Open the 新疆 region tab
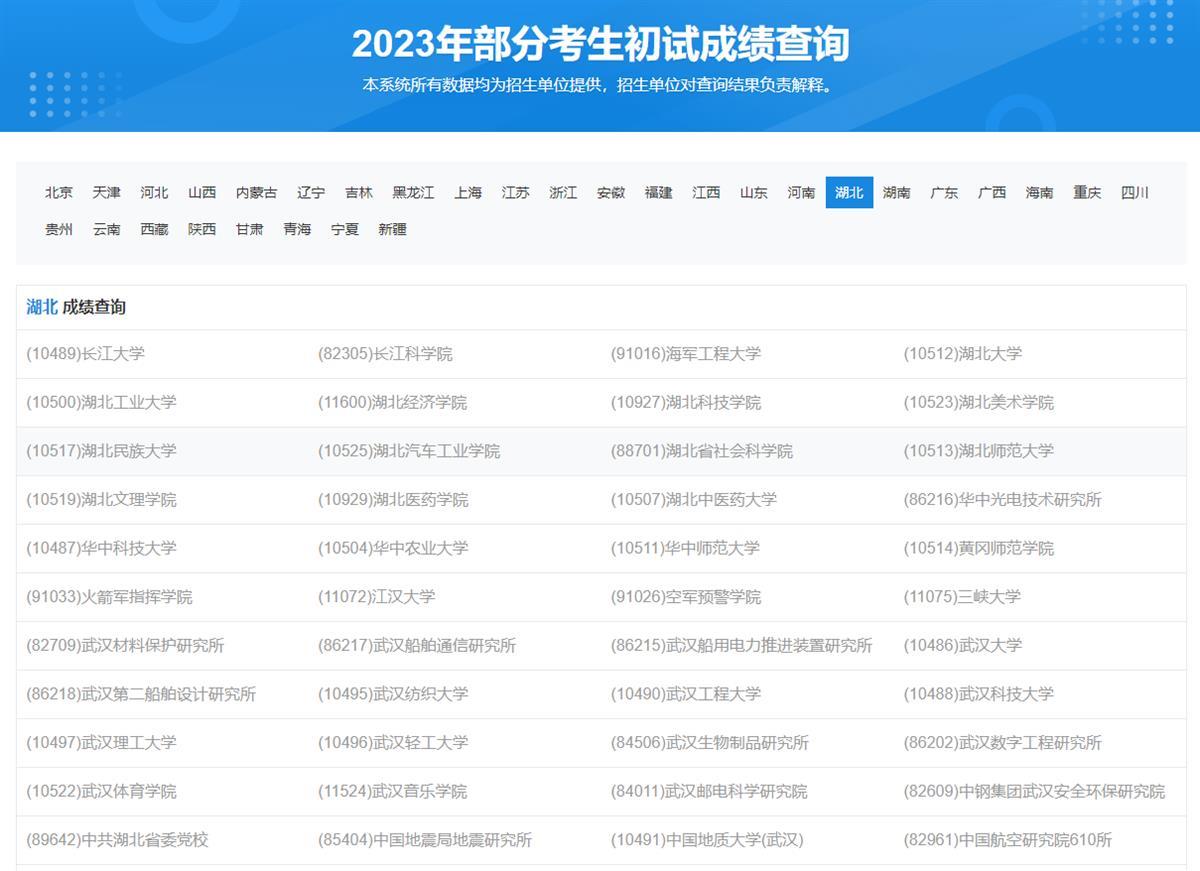The height and width of the screenshot is (871, 1200). coord(393,229)
